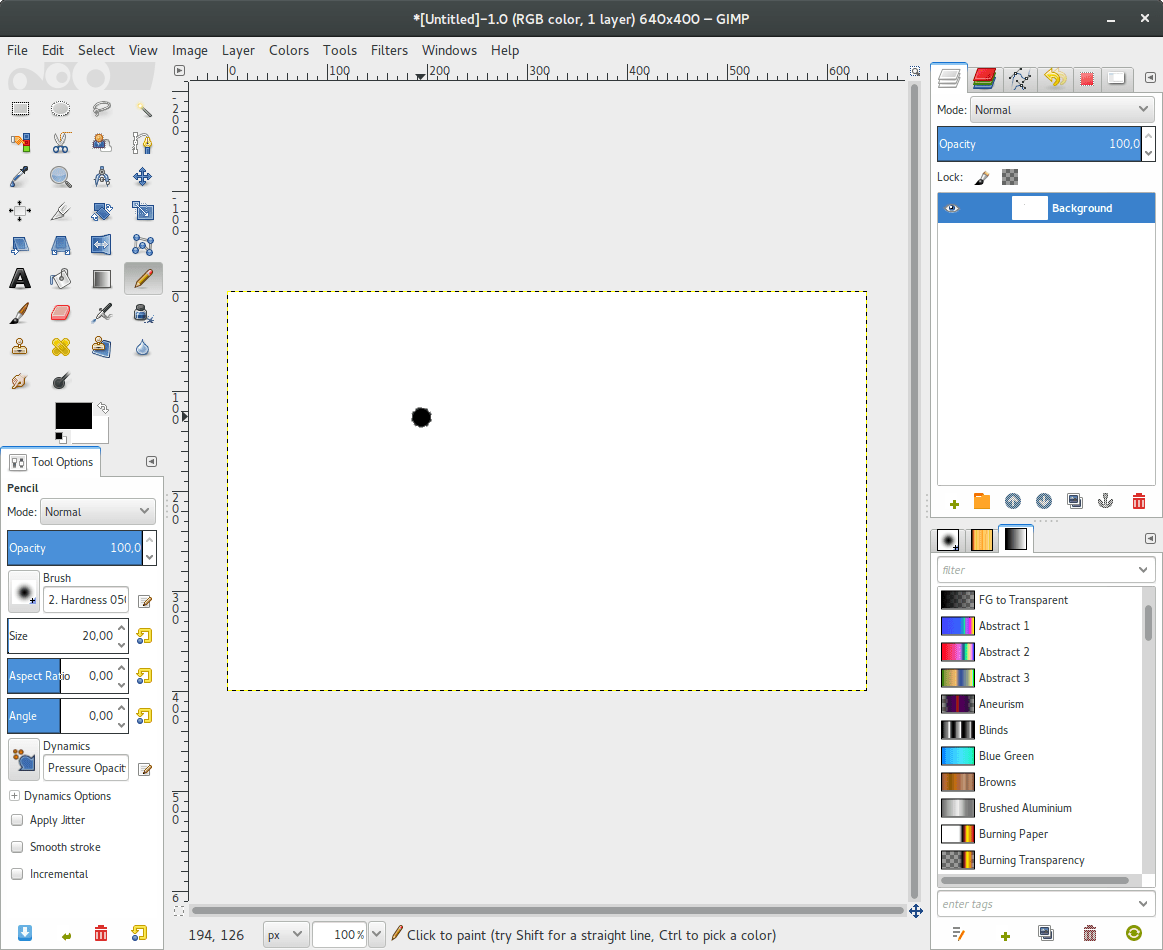Open the Pressure Opacity dynamics selector
This screenshot has height=950, width=1163.
[85, 768]
